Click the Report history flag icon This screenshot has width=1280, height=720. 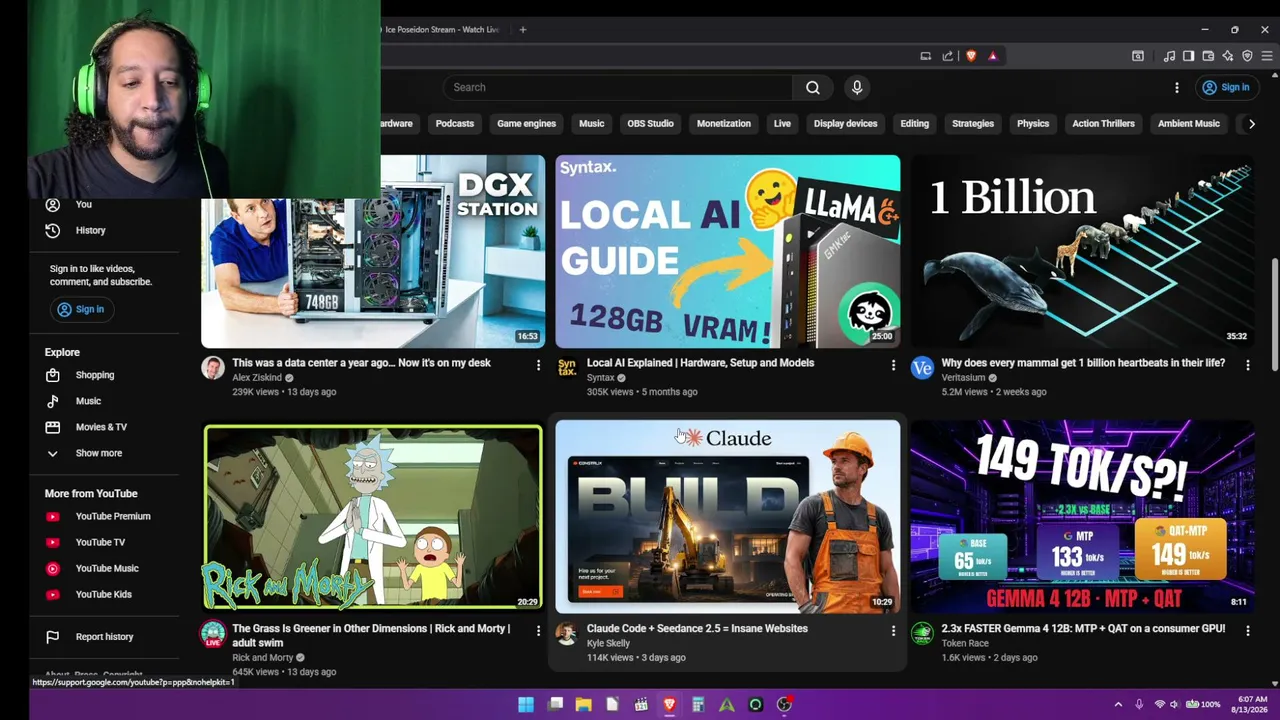53,636
